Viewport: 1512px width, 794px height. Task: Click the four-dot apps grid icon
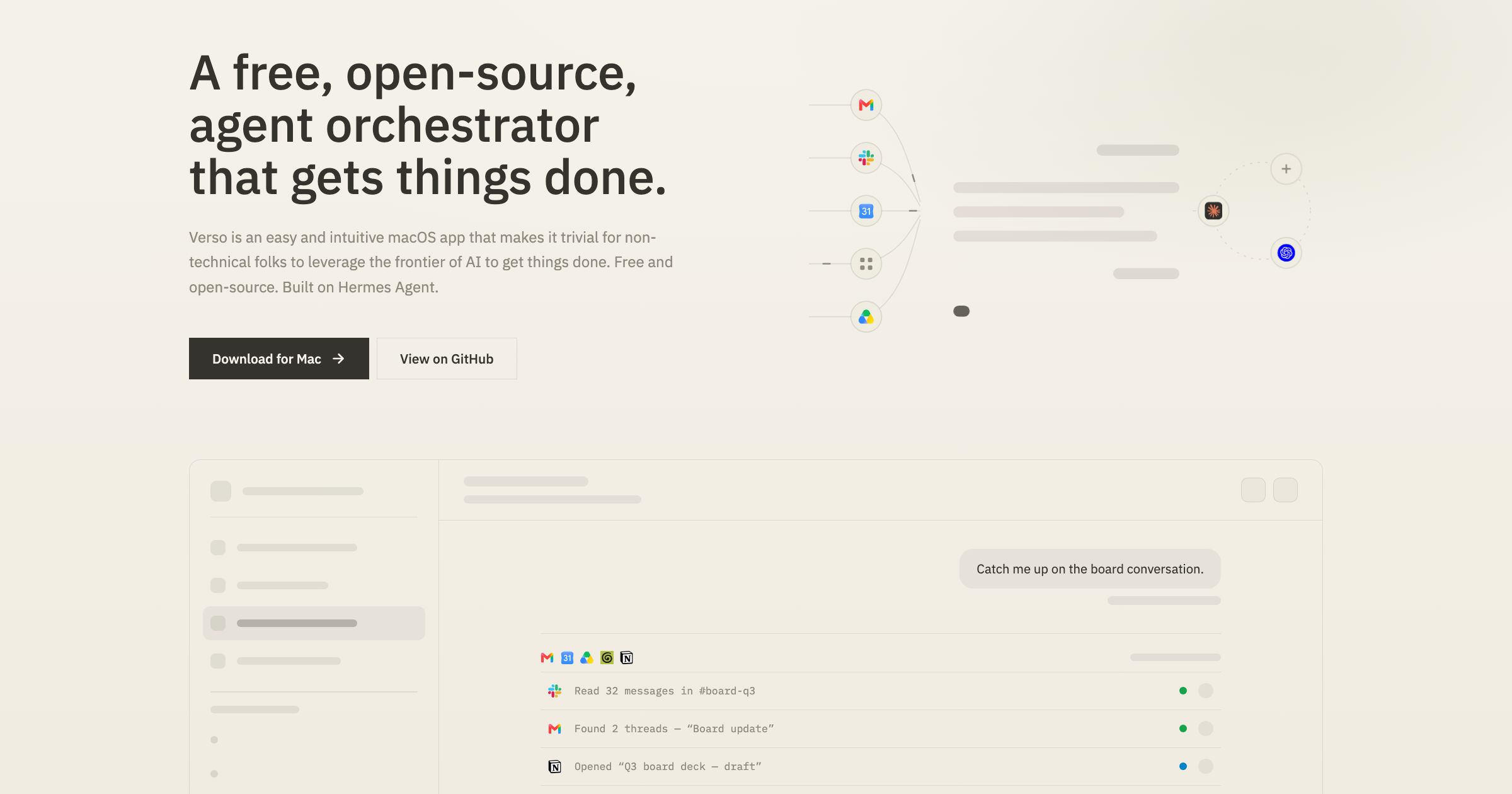point(866,263)
